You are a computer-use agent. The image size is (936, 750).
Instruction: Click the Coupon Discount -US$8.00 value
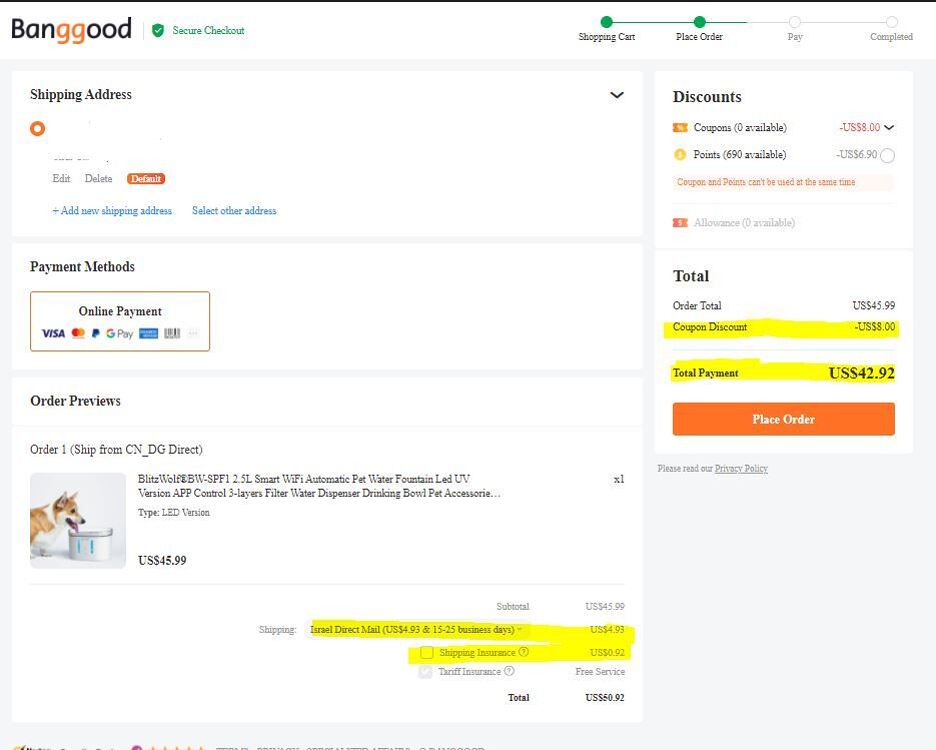[875, 327]
